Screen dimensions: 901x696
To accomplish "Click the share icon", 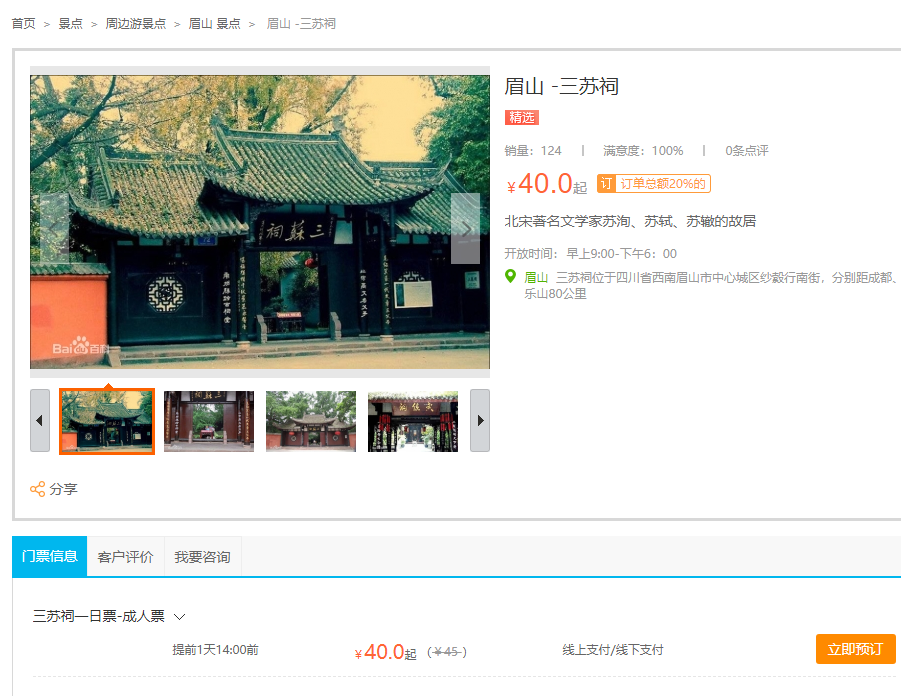I will (38, 489).
